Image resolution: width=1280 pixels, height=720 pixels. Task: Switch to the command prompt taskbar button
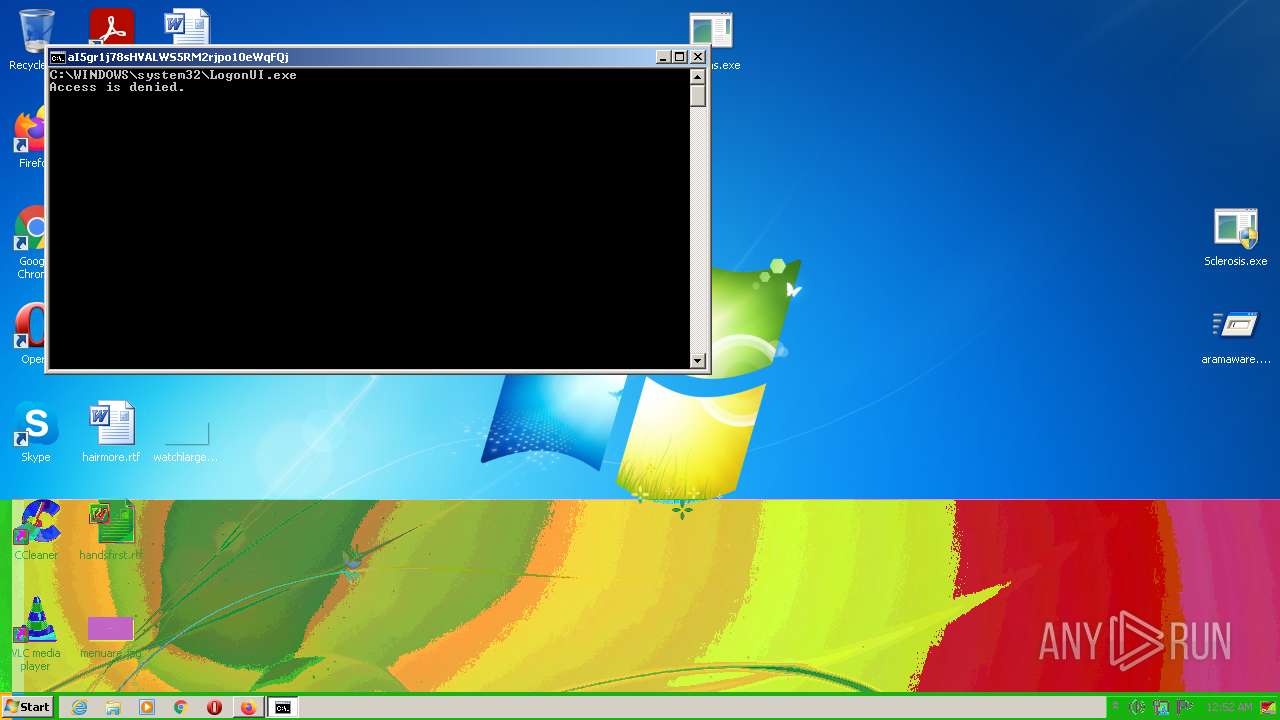point(283,707)
